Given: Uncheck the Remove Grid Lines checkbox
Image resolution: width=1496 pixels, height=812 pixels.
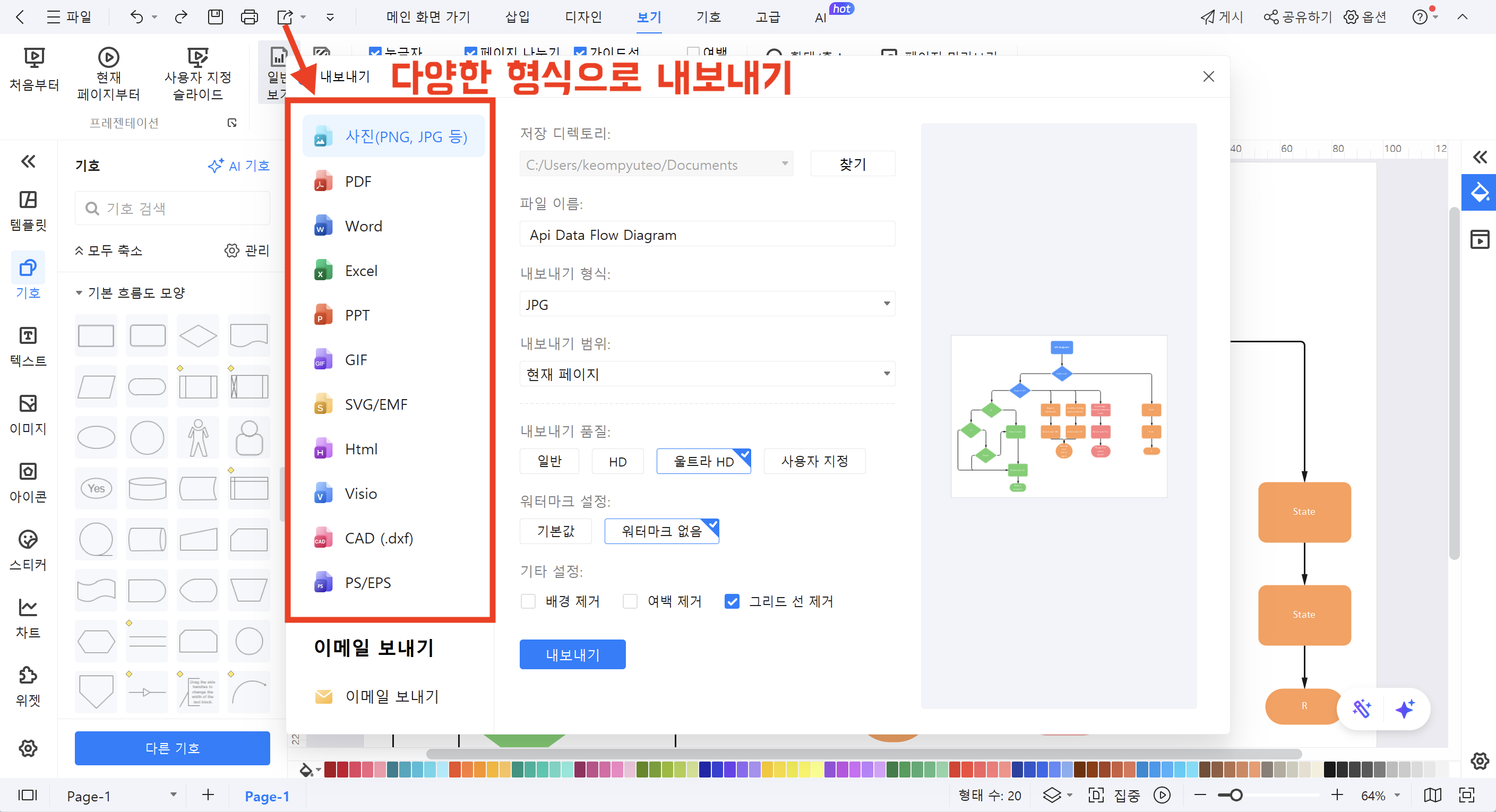Looking at the screenshot, I should [x=732, y=601].
